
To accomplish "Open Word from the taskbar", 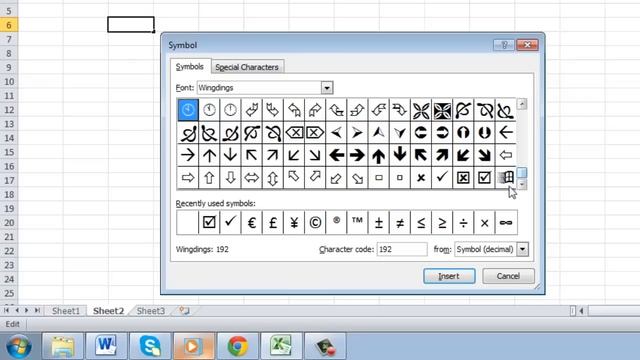I will [106, 346].
